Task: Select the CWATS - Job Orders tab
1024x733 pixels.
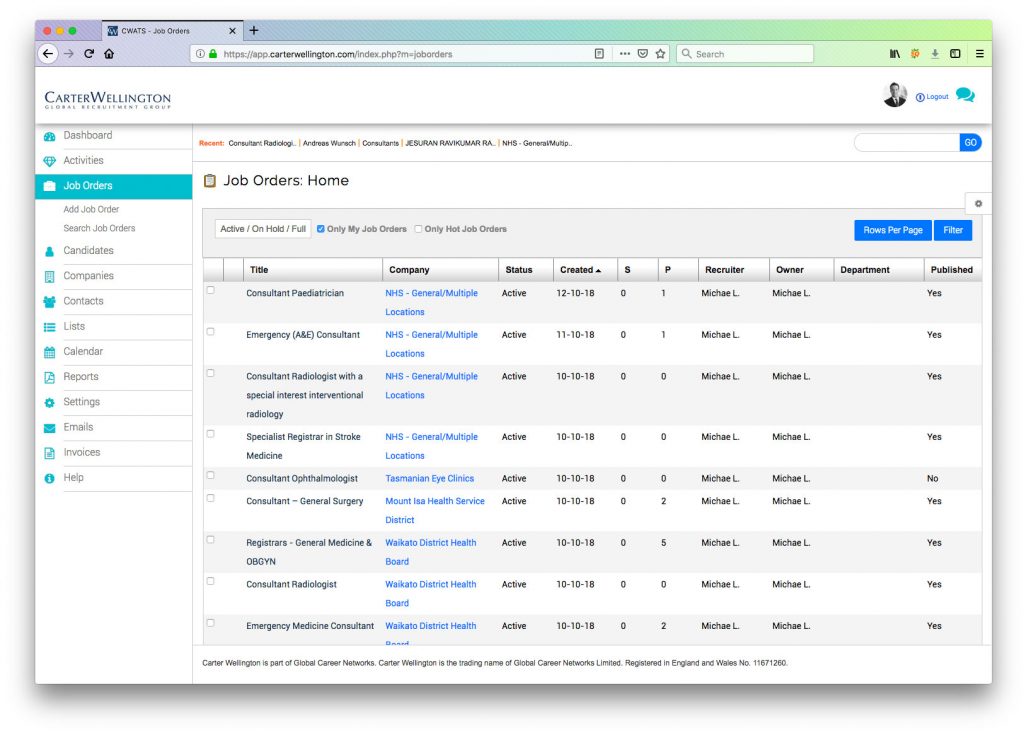Action: click(171, 31)
